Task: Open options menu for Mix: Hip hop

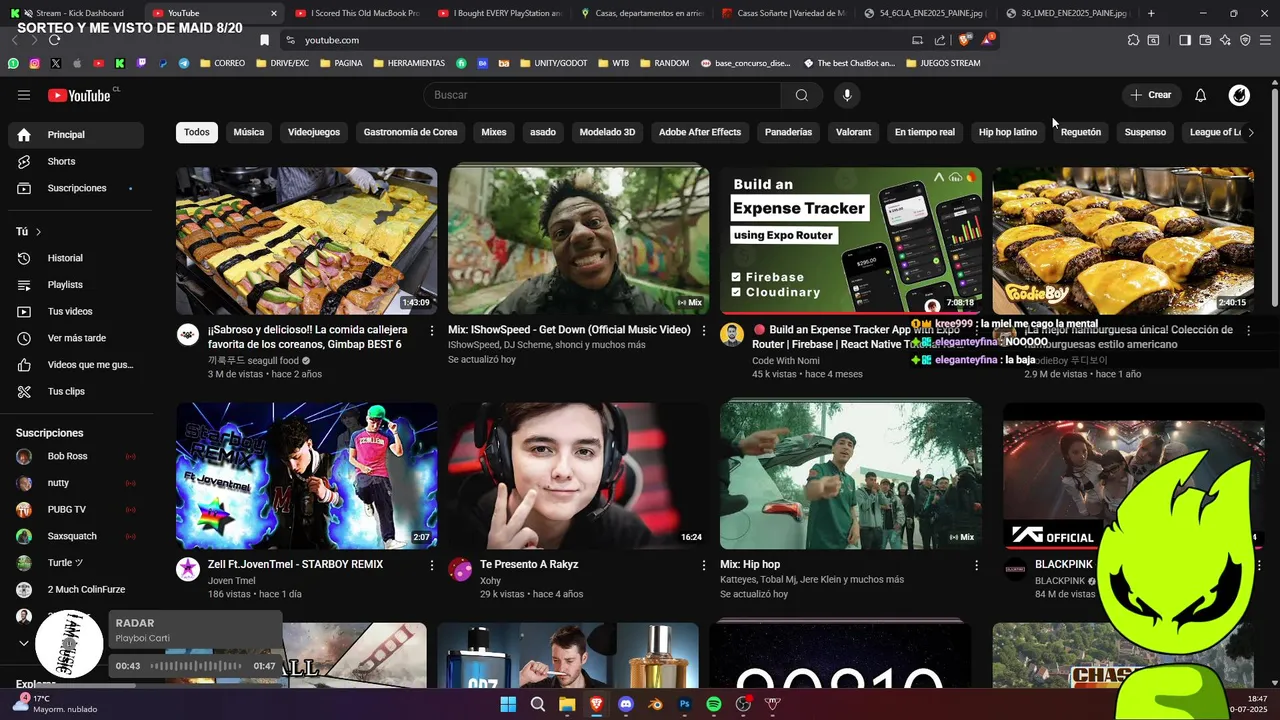Action: pos(976,565)
